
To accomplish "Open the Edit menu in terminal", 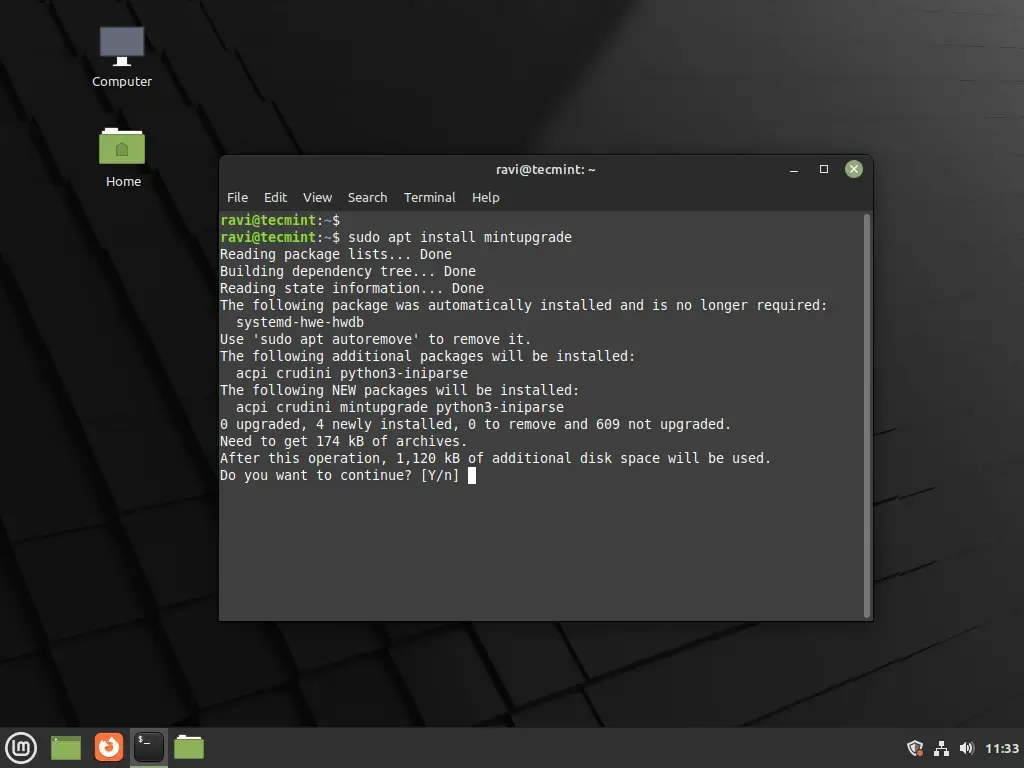I will pyautogui.click(x=275, y=197).
